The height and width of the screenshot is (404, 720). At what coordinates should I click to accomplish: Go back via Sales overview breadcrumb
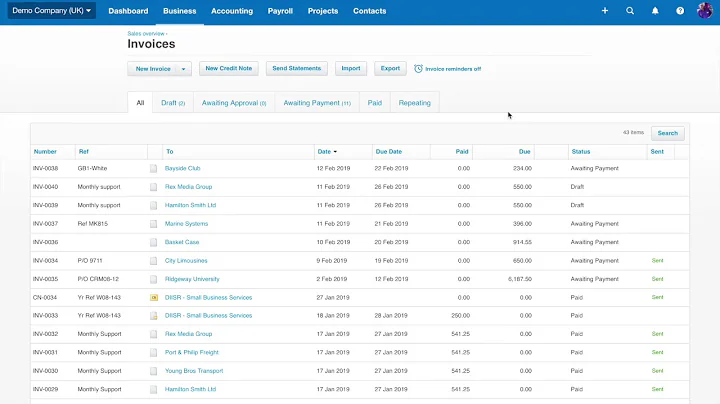(146, 34)
